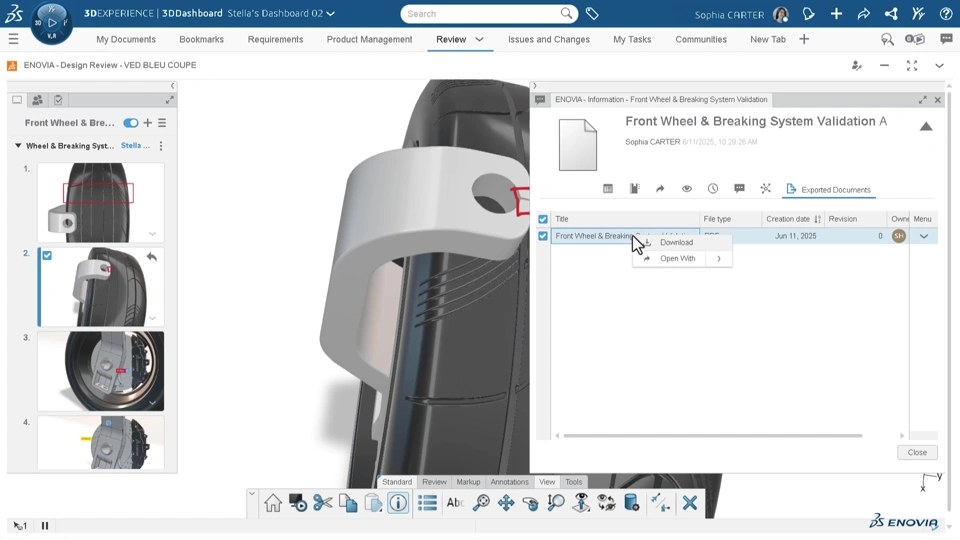Choose Download from the context menu
The width and height of the screenshot is (960, 540).
(676, 242)
